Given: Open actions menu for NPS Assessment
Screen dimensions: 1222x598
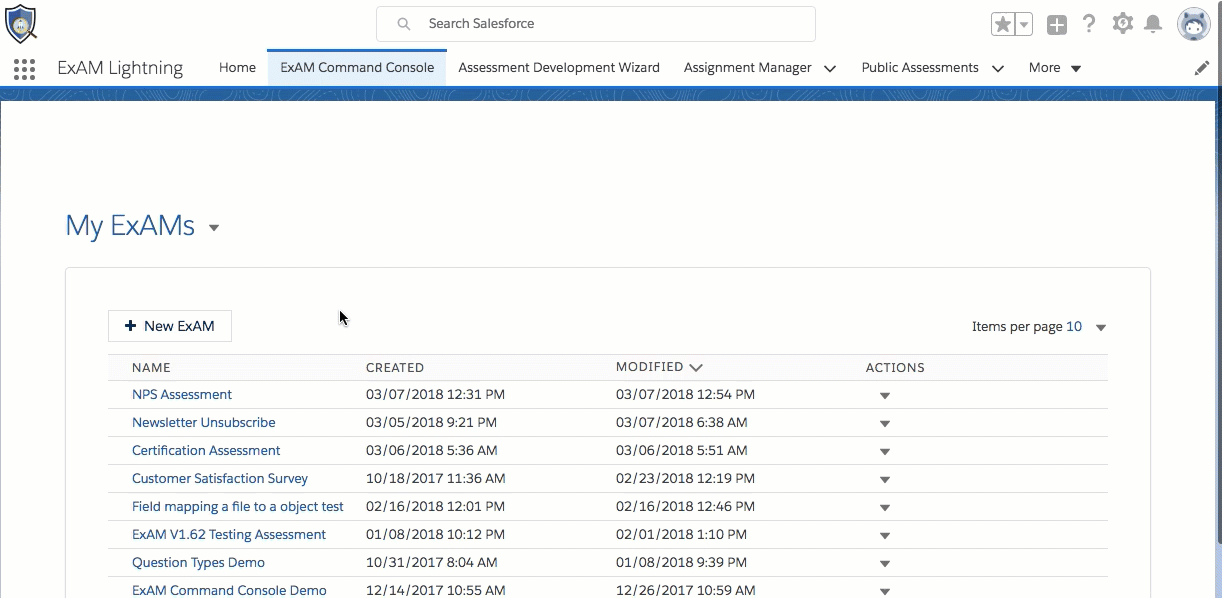Looking at the screenshot, I should (x=884, y=396).
